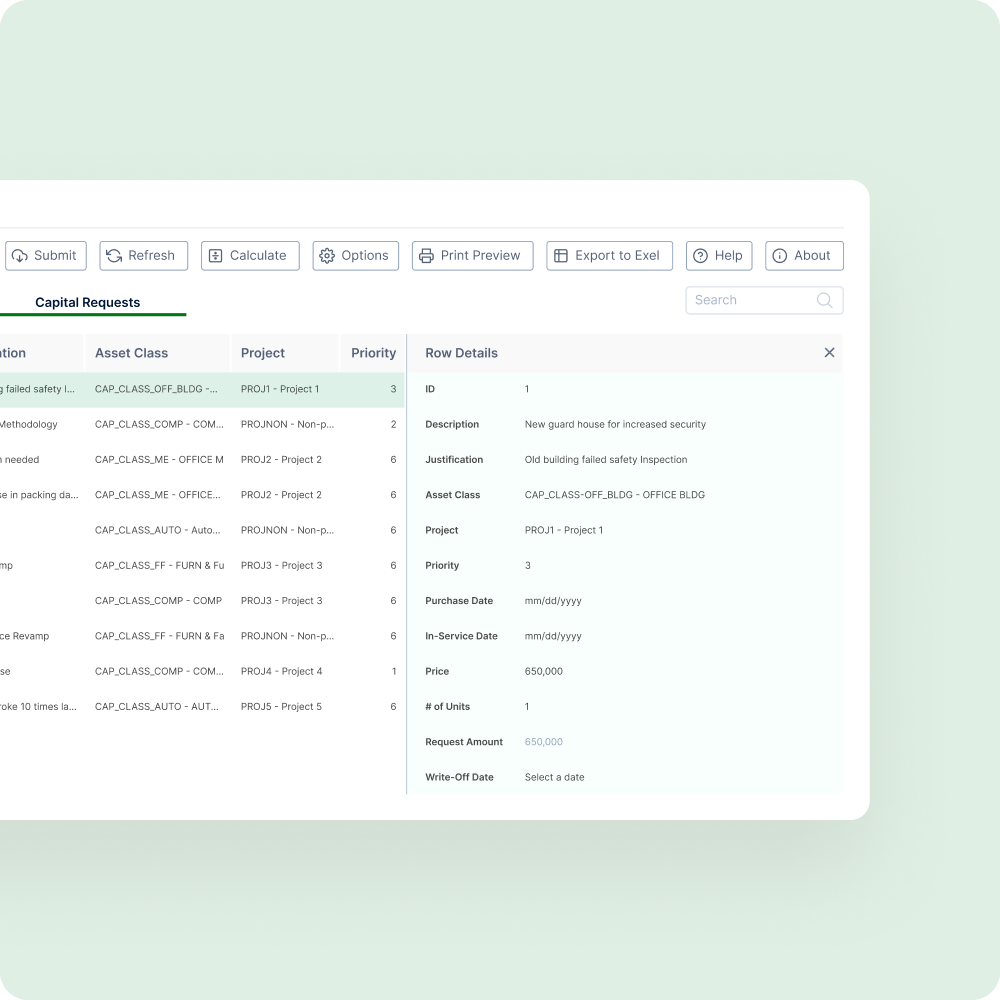This screenshot has width=1000, height=1000.
Task: Edit the Price value 650,000
Action: click(x=543, y=671)
